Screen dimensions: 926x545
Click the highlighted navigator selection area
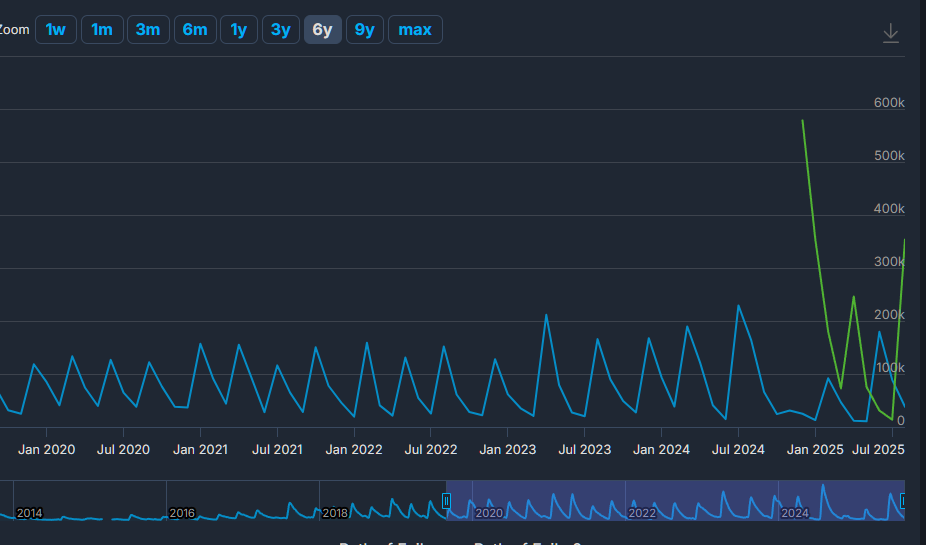(676, 500)
